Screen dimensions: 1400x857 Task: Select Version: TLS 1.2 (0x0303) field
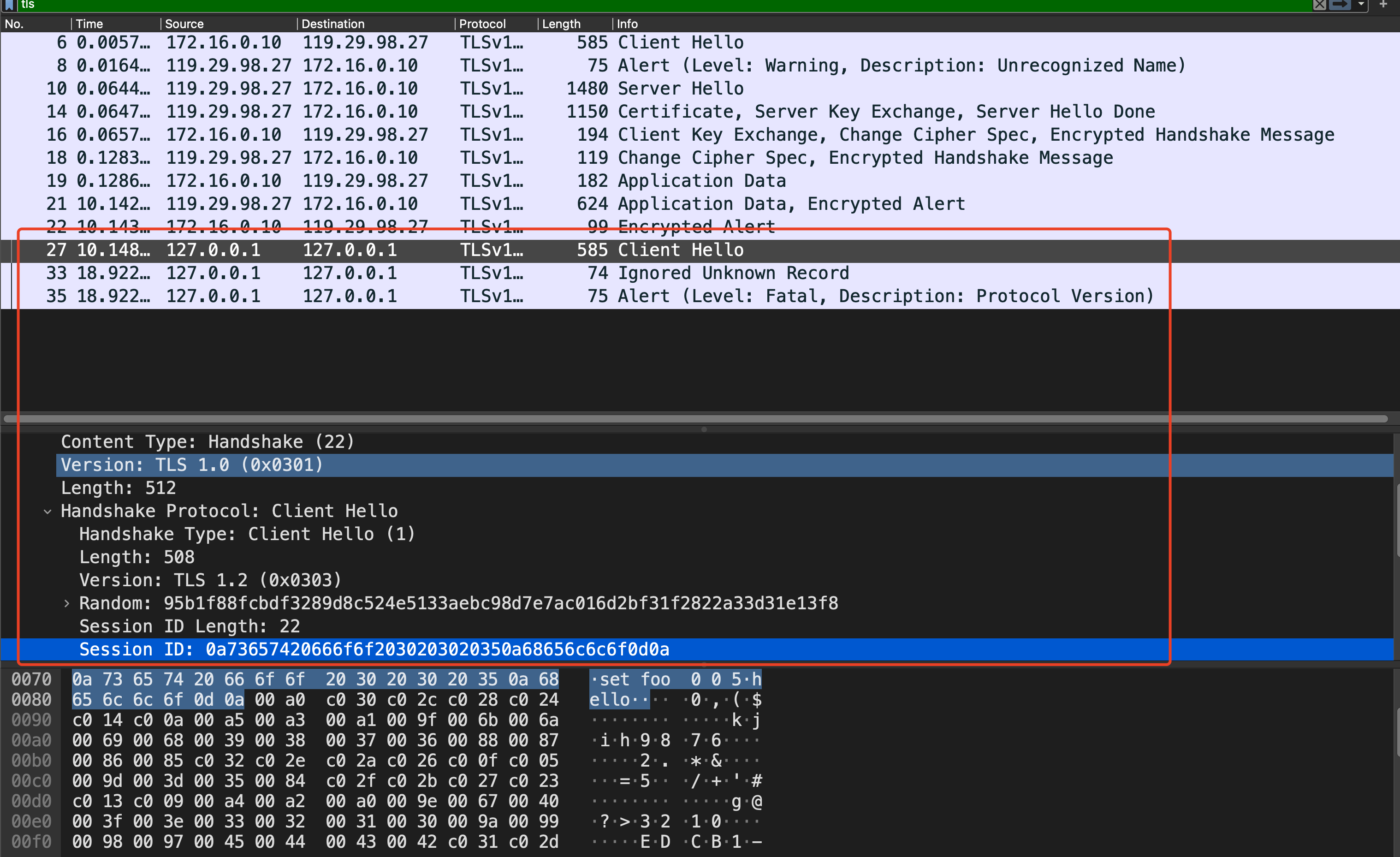[210, 580]
